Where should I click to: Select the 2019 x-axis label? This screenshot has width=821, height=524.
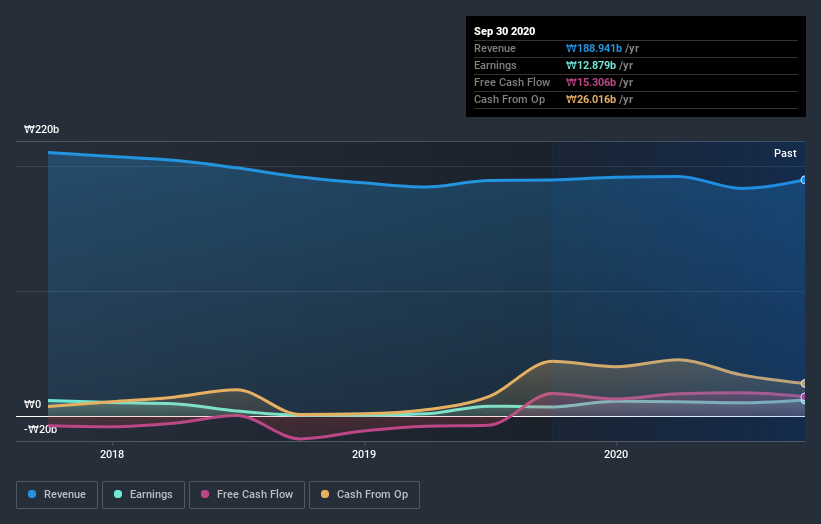click(364, 454)
